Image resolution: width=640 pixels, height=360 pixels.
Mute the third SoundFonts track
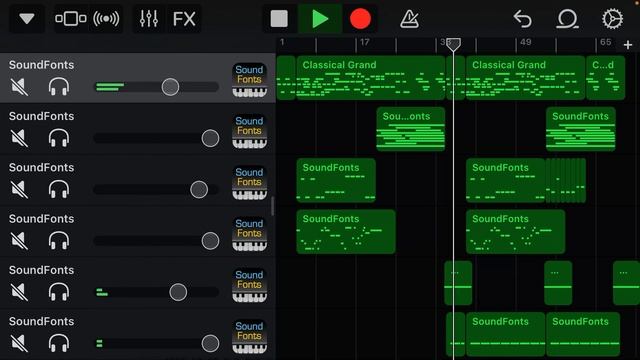(19, 190)
